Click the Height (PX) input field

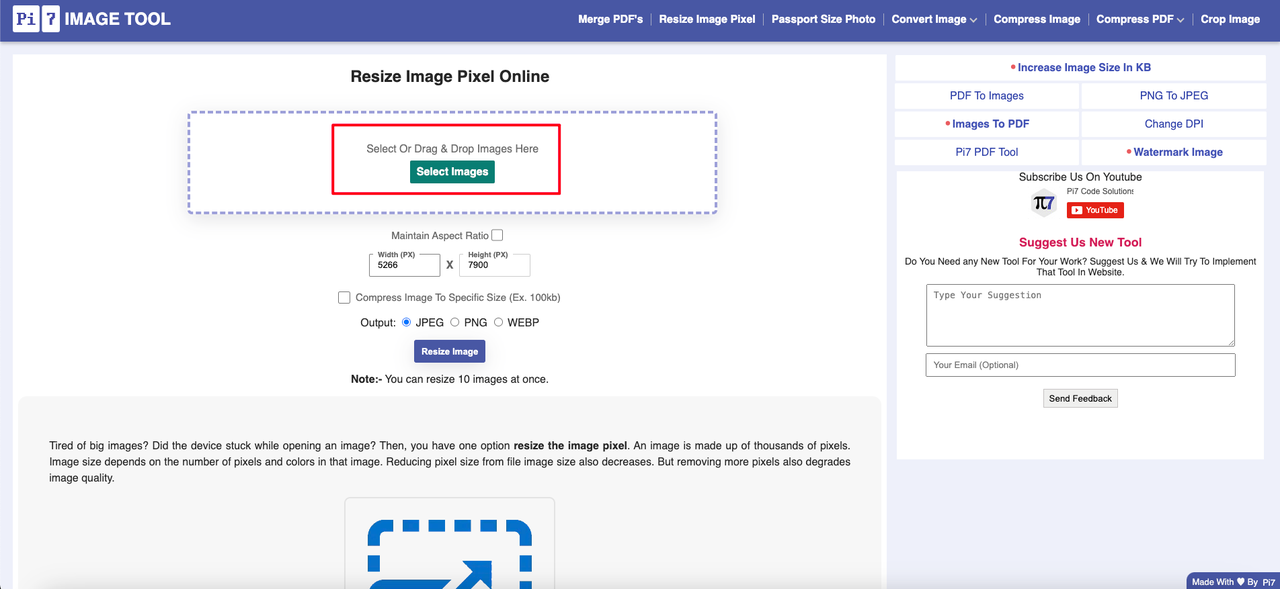click(x=494, y=264)
